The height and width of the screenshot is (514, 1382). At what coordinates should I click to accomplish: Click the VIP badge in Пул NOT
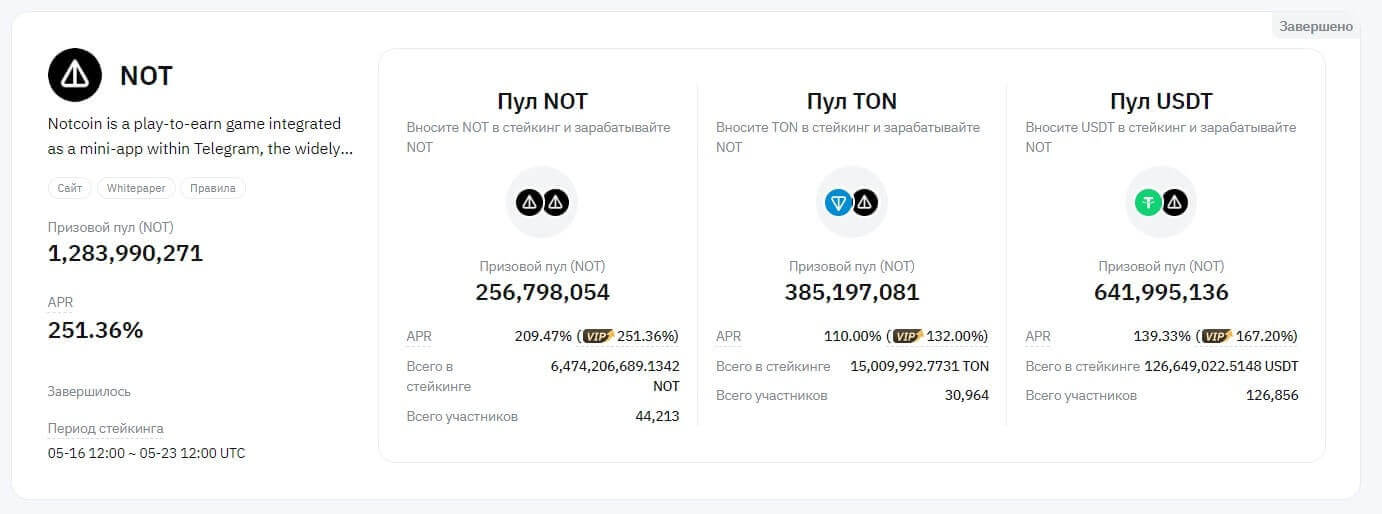[598, 336]
